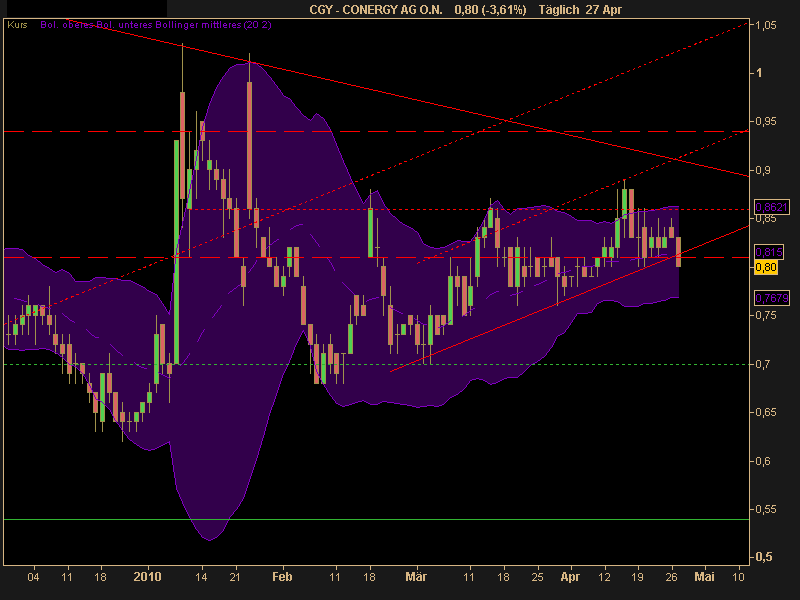
Task: Click the price value '0,80 (-3,61%)' in header
Action: coord(490,10)
